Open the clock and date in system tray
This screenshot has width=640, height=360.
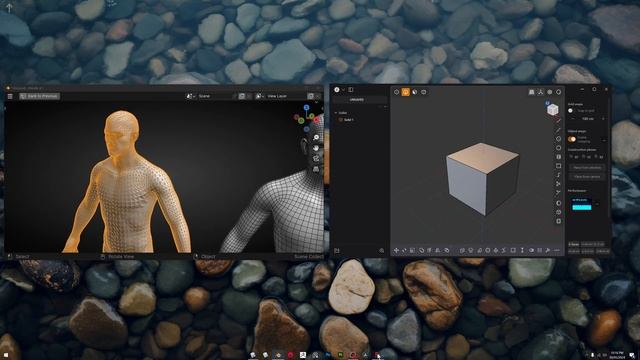coord(617,355)
